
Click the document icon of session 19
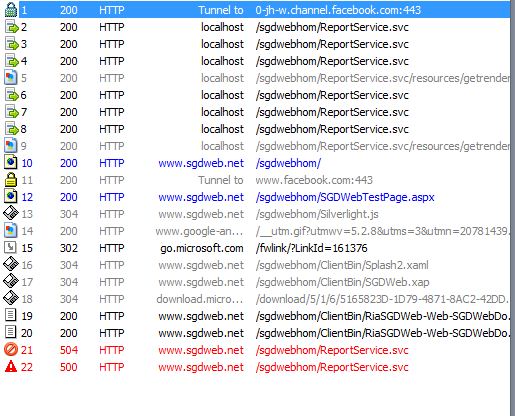11,316
